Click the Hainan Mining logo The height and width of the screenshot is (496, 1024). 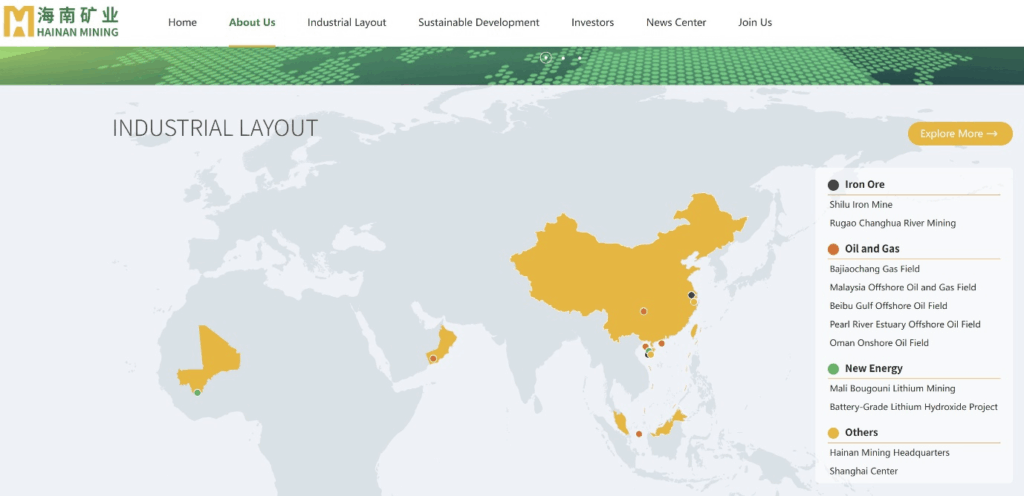[x=61, y=22]
